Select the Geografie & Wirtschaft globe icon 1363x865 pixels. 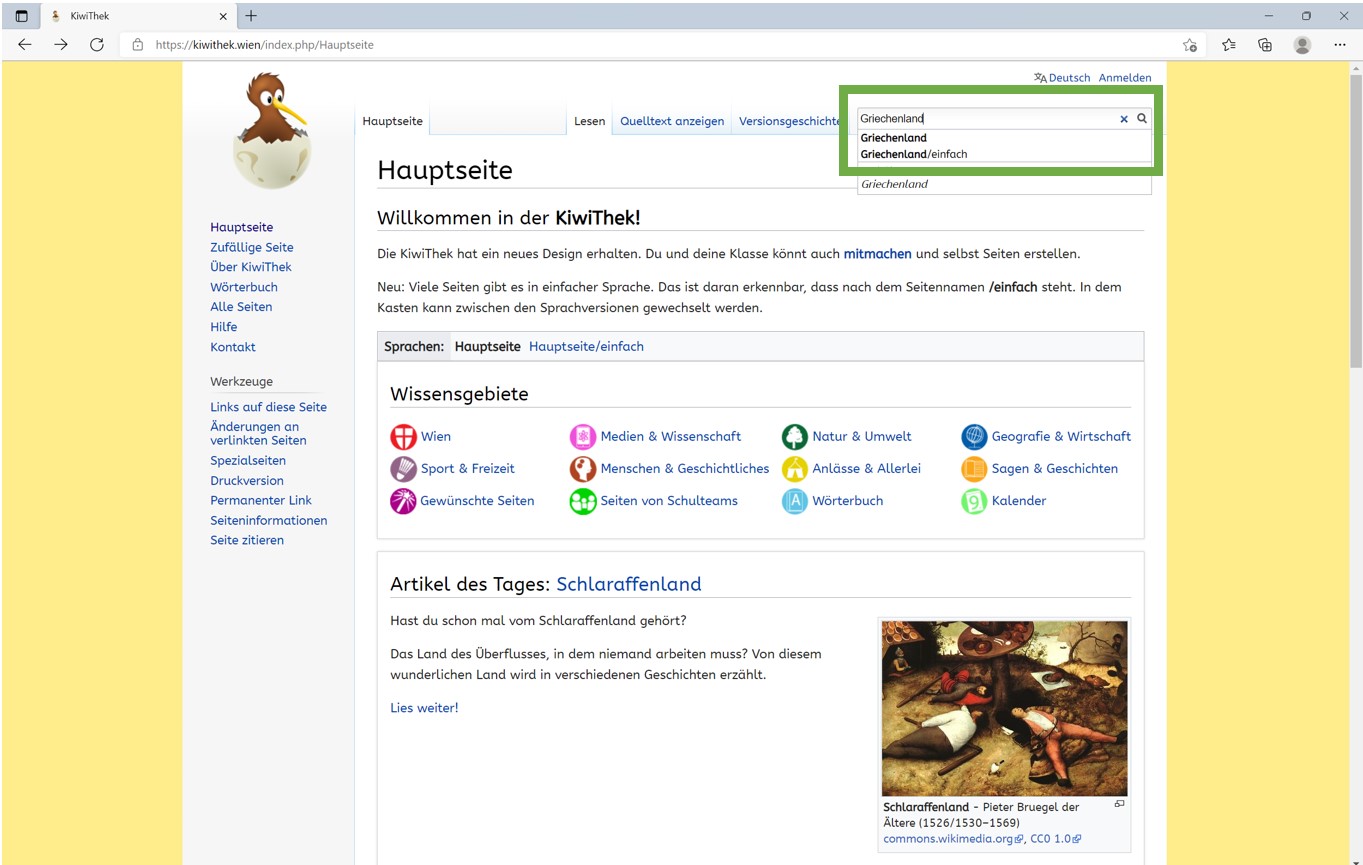tap(973, 436)
